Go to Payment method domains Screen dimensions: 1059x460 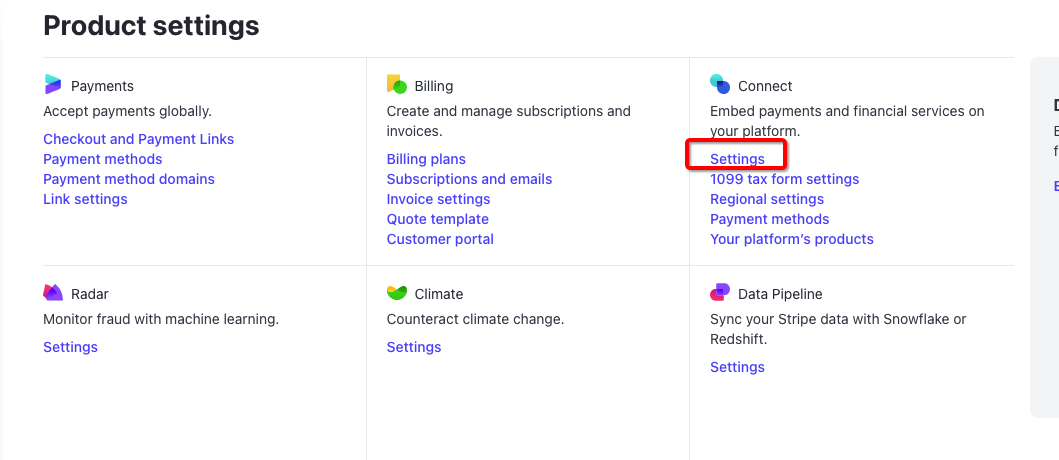128,179
